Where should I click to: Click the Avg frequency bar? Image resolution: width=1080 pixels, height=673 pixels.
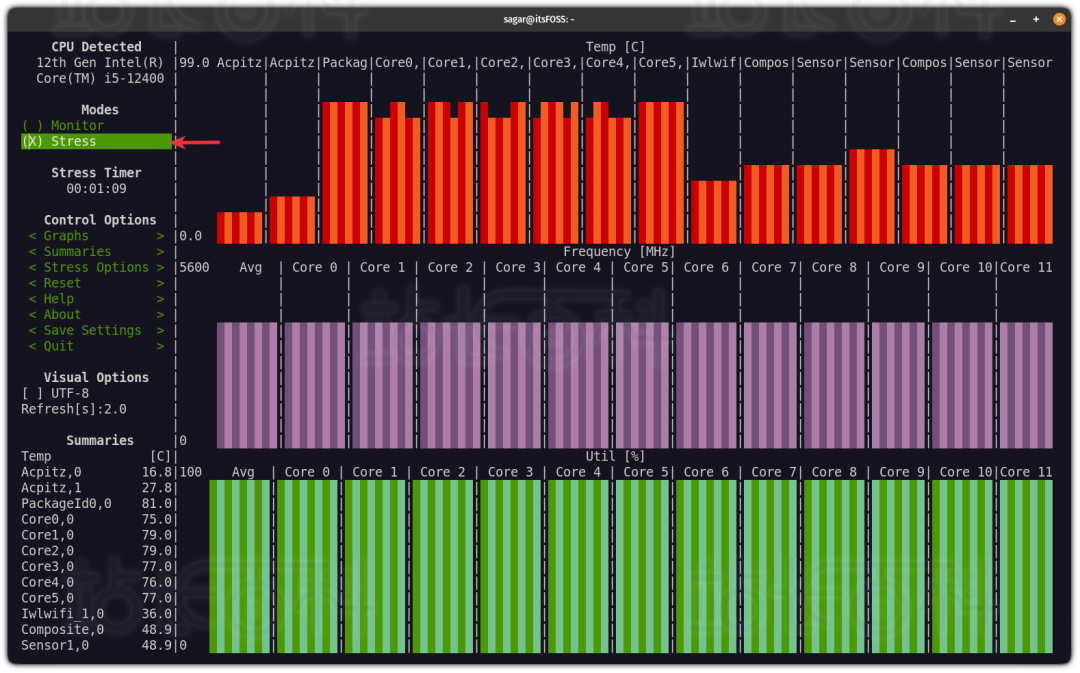click(x=247, y=385)
